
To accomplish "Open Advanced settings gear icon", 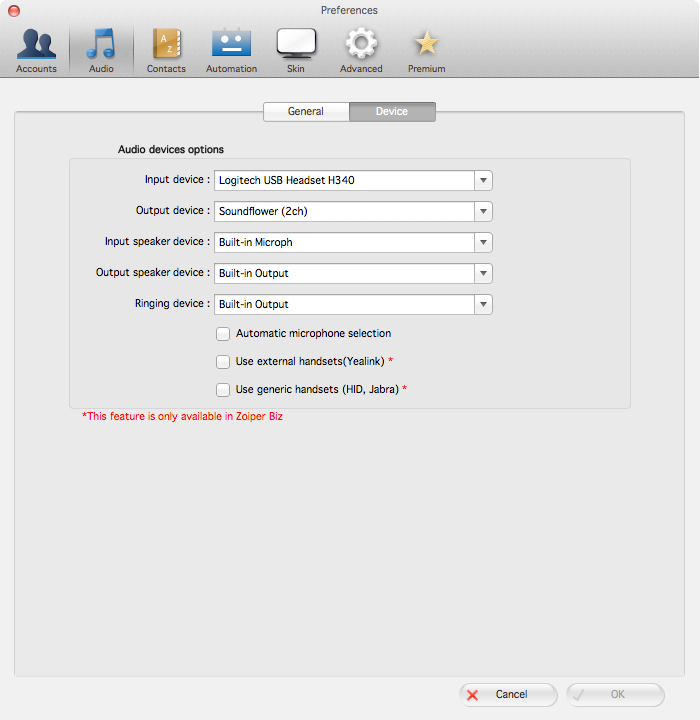I will (361, 50).
